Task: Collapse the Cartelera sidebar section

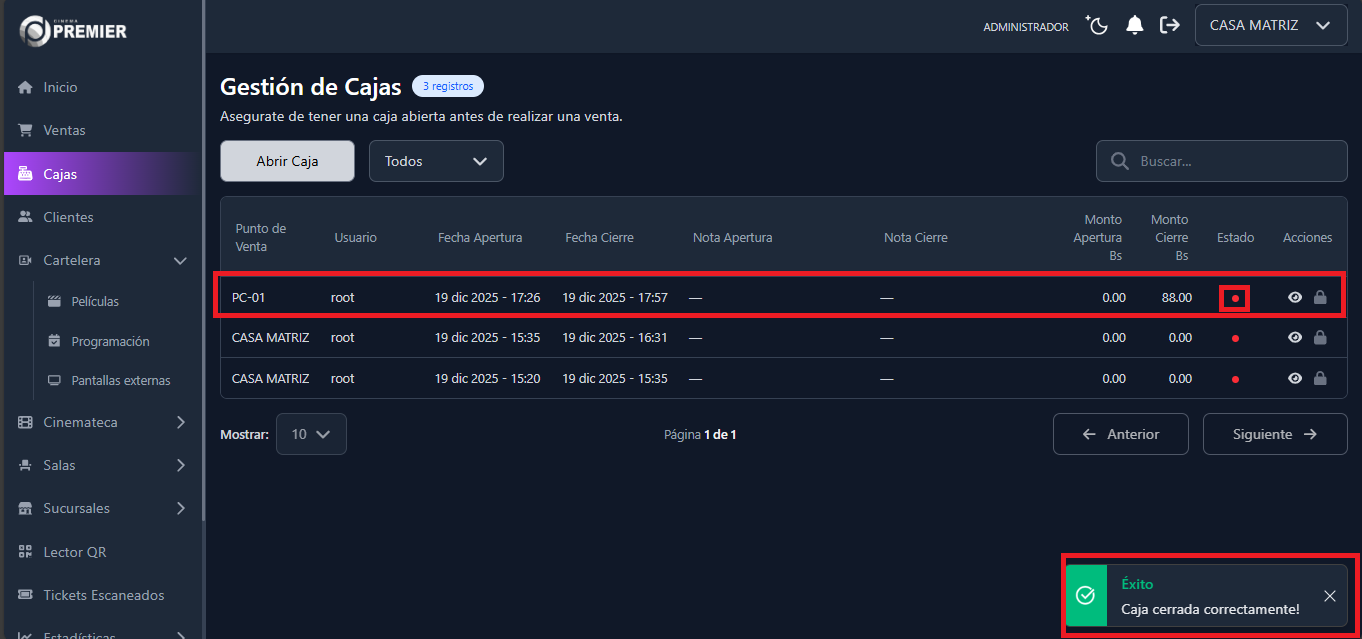Action: point(180,261)
